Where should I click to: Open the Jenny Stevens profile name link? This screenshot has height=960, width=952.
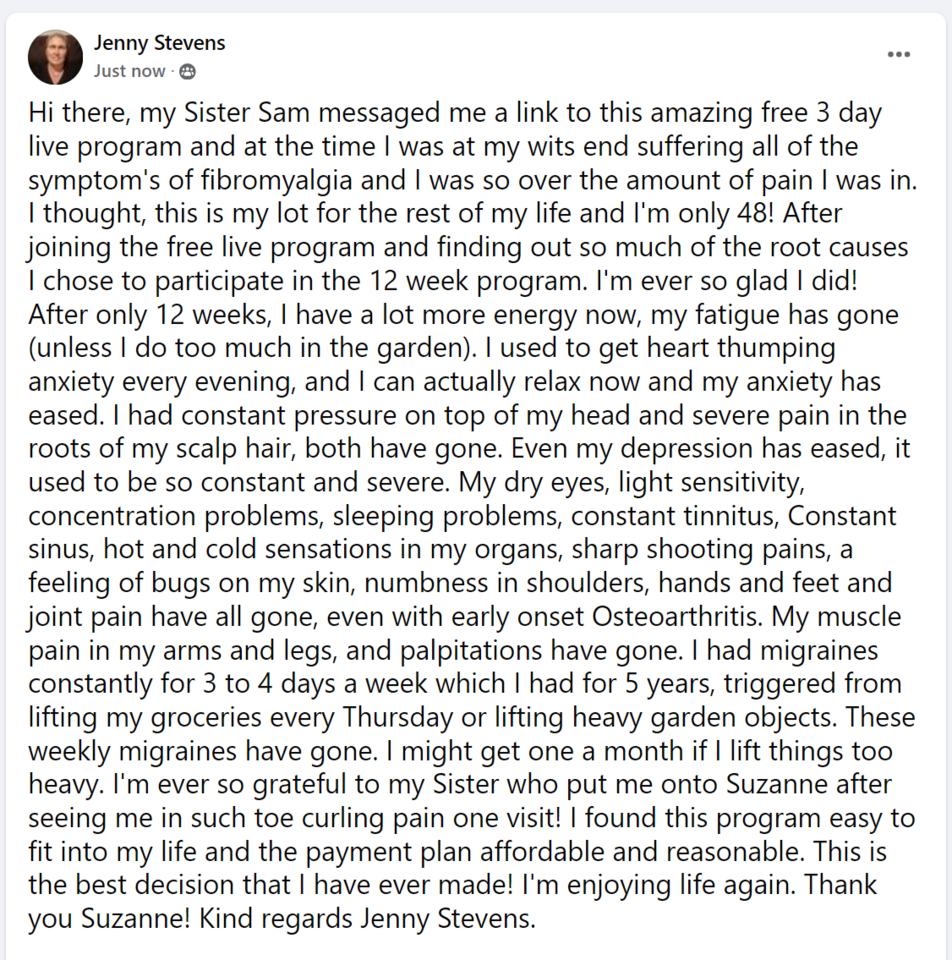pyautogui.click(x=159, y=43)
